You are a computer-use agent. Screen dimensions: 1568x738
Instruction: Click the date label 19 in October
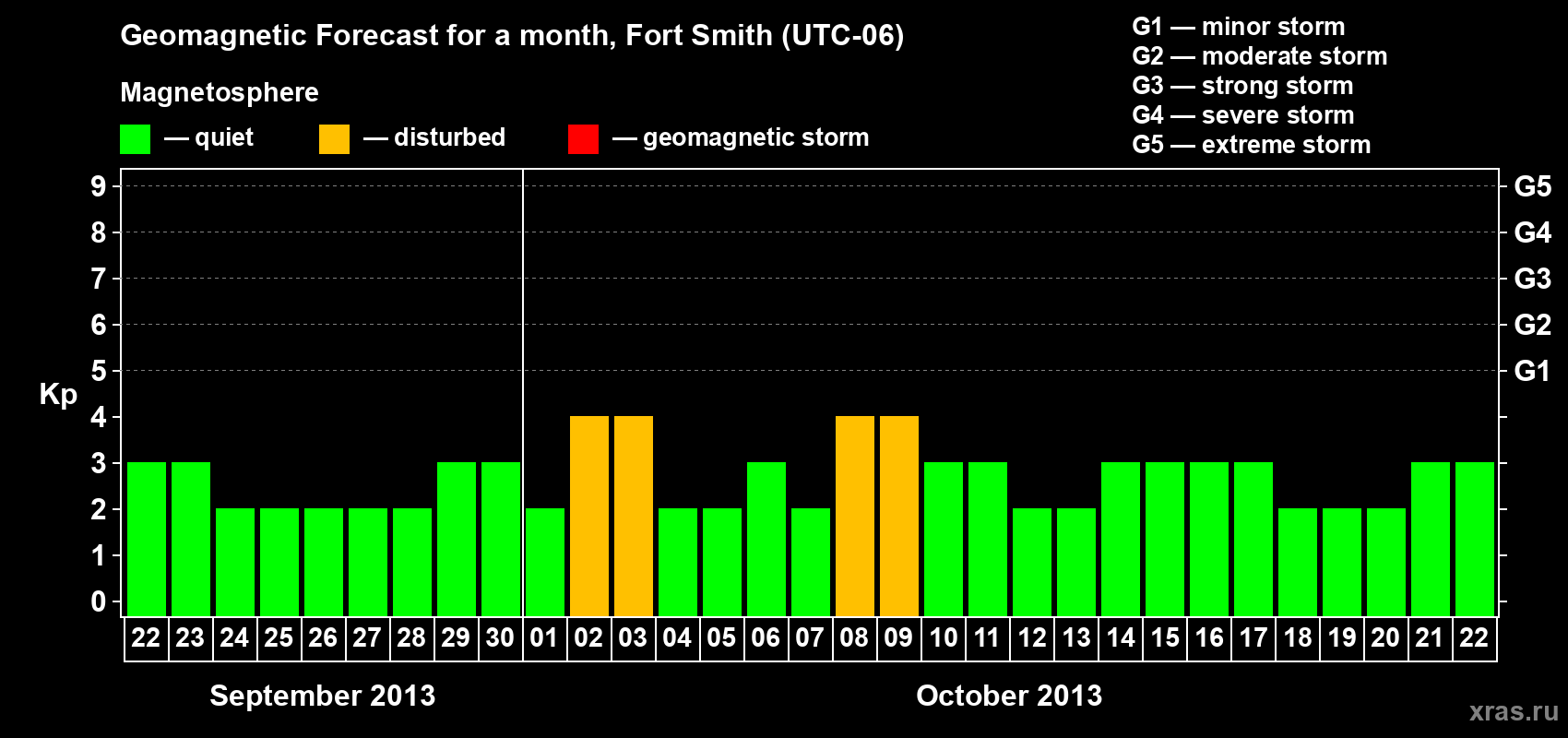[1341, 637]
